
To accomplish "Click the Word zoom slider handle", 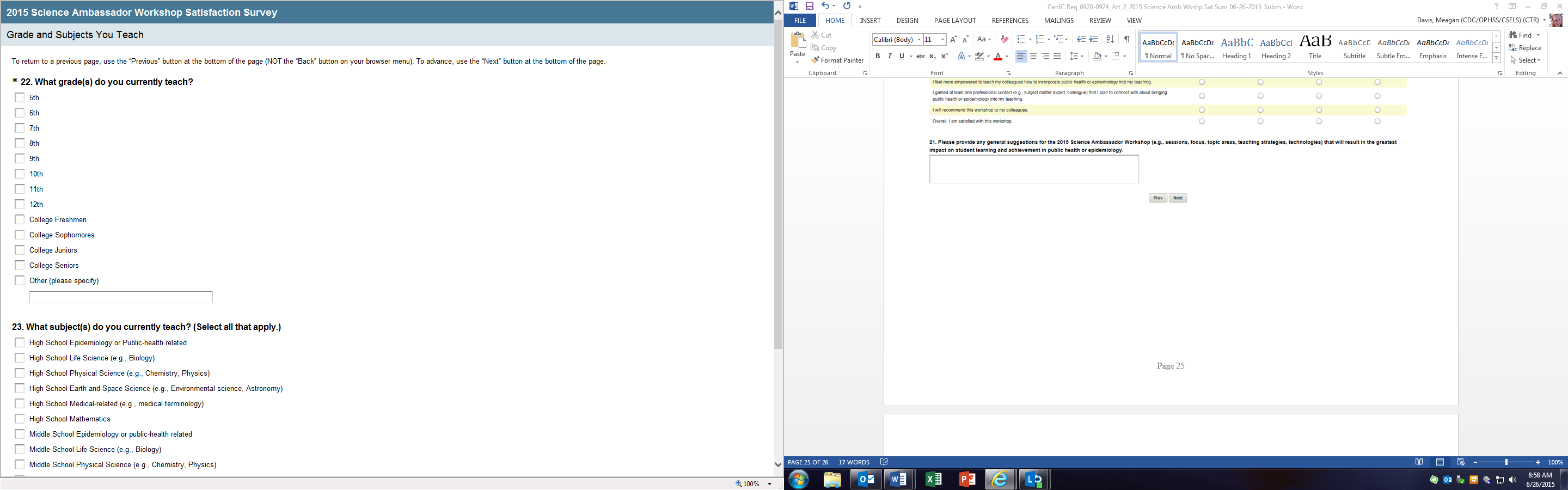I will click(x=1506, y=463).
